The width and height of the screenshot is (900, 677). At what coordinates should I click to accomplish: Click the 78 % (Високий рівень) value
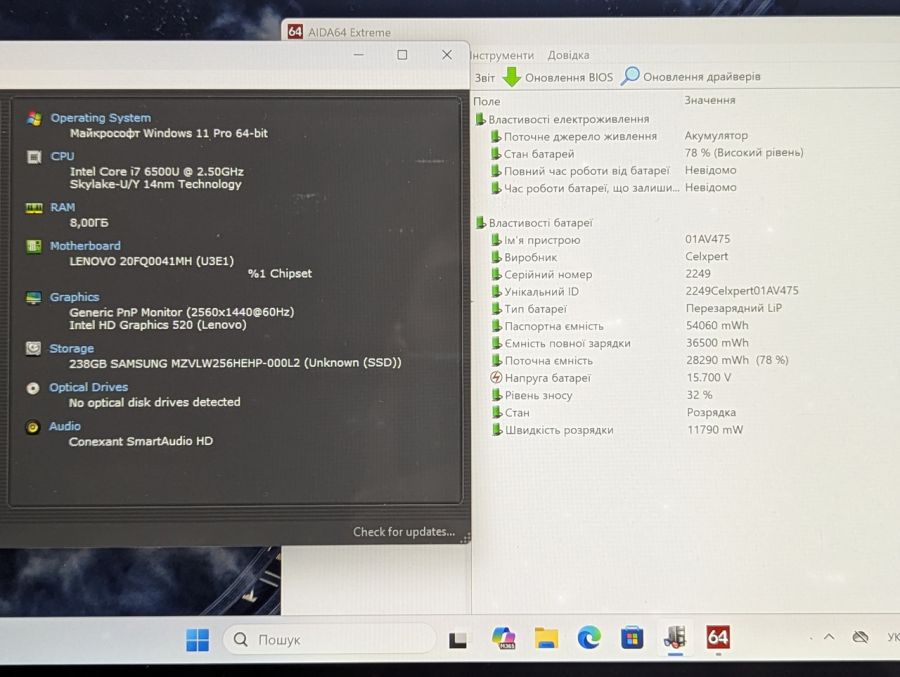pos(744,152)
